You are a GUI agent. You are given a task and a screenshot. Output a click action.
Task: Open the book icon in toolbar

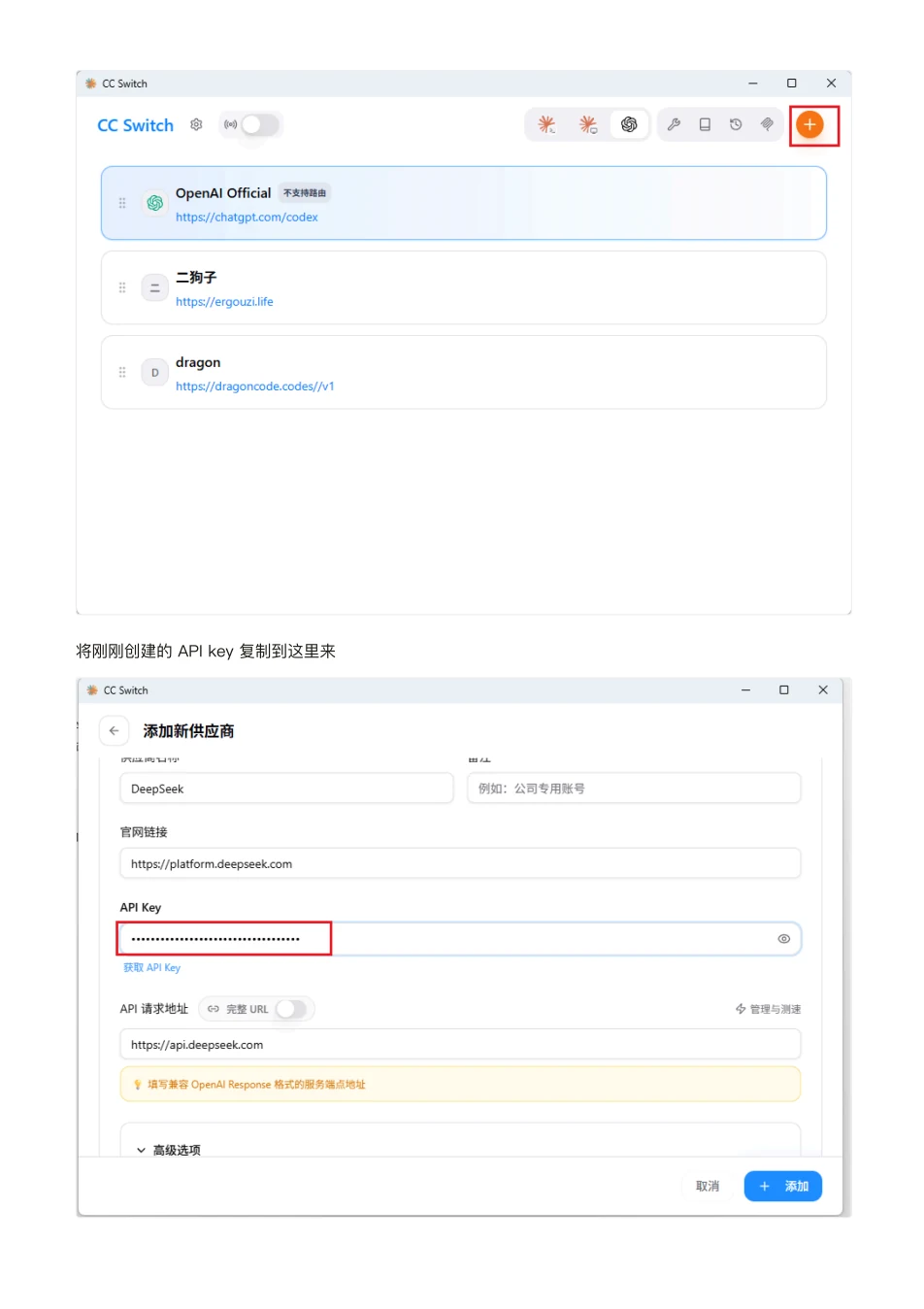coord(705,124)
